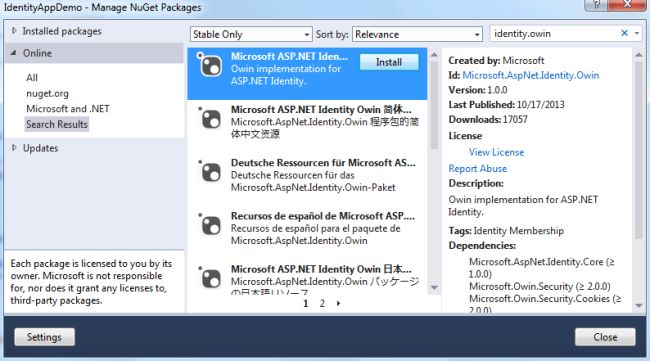The image size is (650, 361).
Task: Click the Downloads: 17057 line
Action: pos(488,120)
